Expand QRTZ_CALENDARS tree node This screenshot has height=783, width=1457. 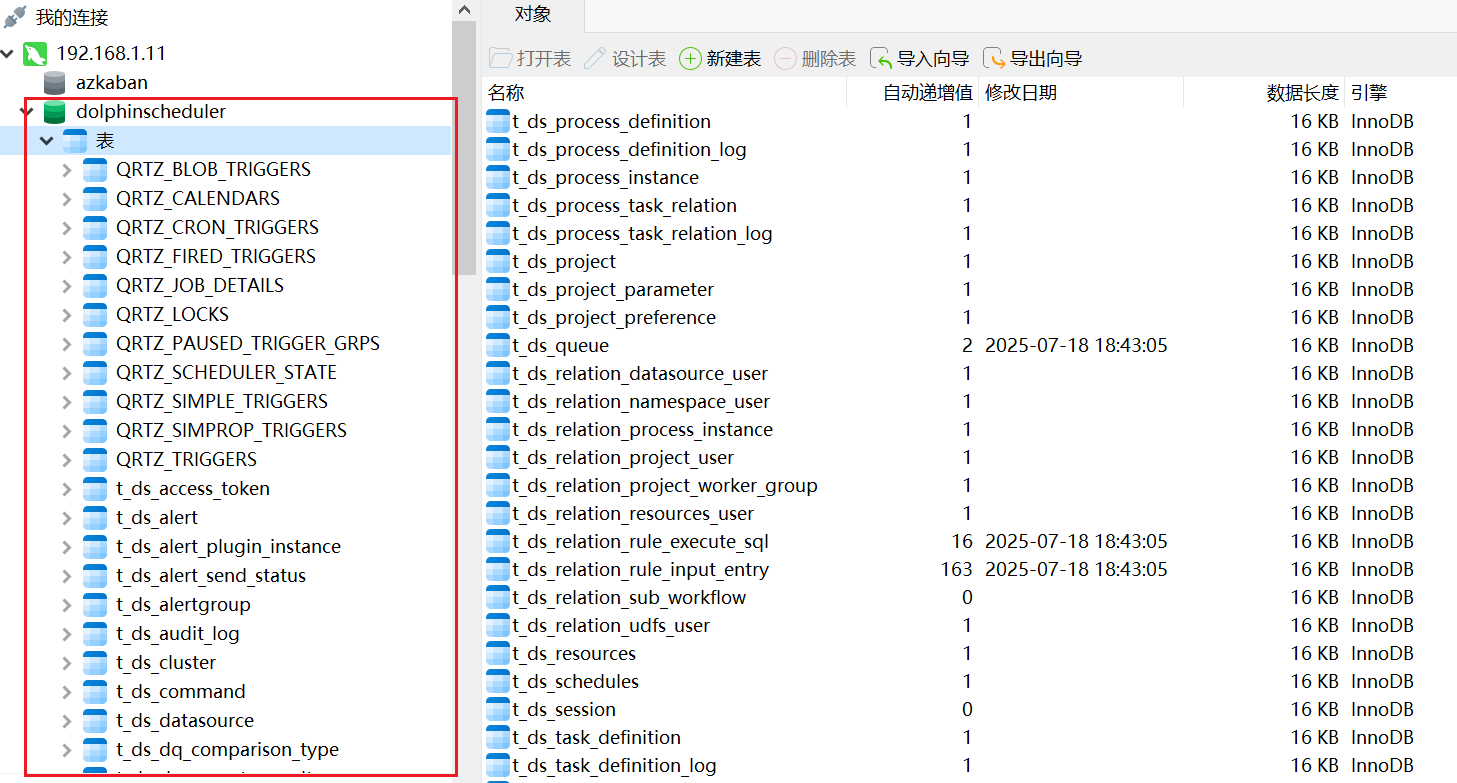pos(66,199)
